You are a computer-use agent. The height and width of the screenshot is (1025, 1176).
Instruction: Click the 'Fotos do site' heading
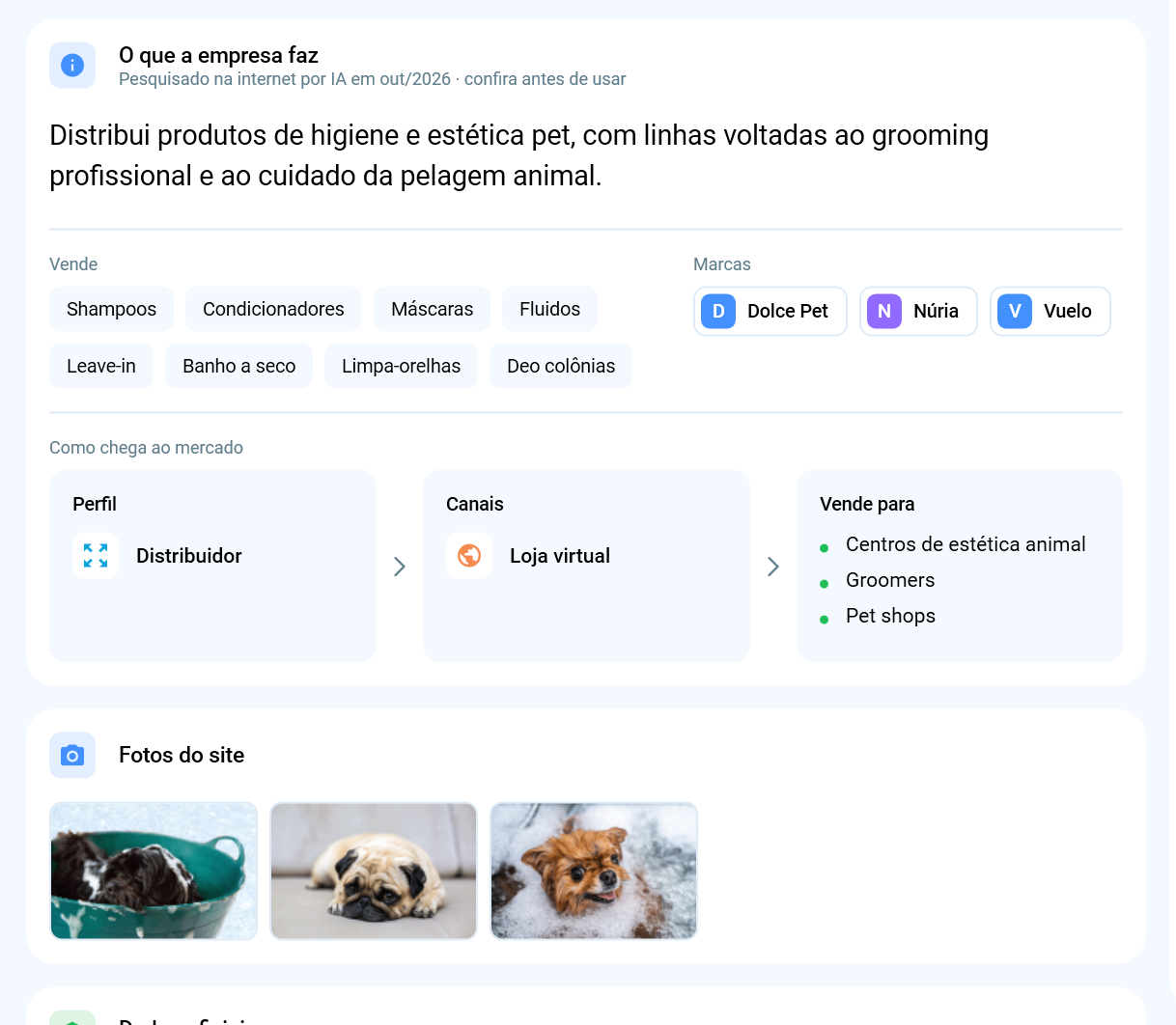182,755
